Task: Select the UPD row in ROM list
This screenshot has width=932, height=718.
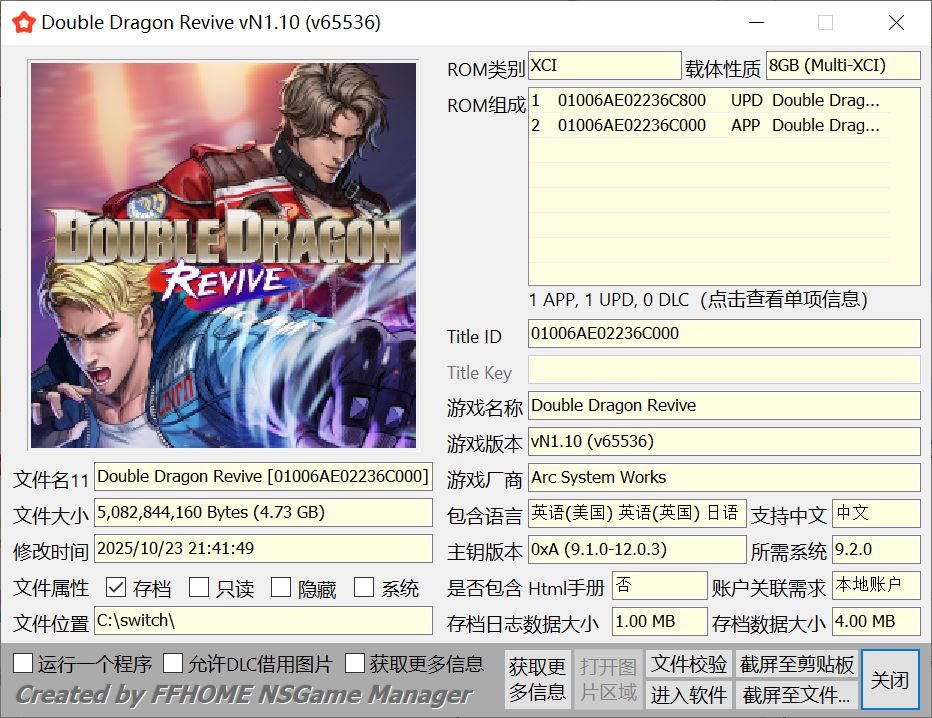Action: (708, 101)
